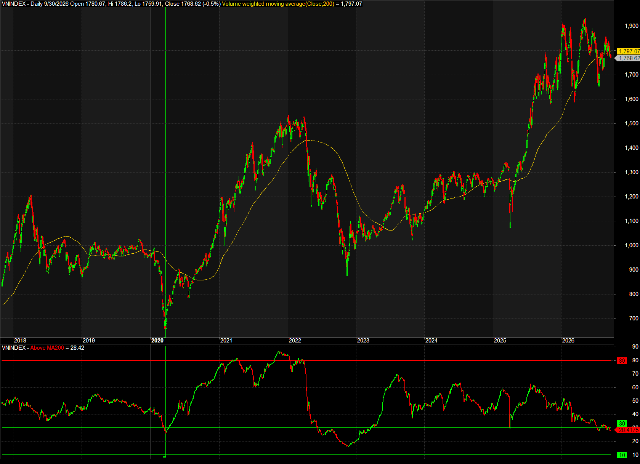
Task: Click the 2023 year label on time axis
Action: point(363,340)
